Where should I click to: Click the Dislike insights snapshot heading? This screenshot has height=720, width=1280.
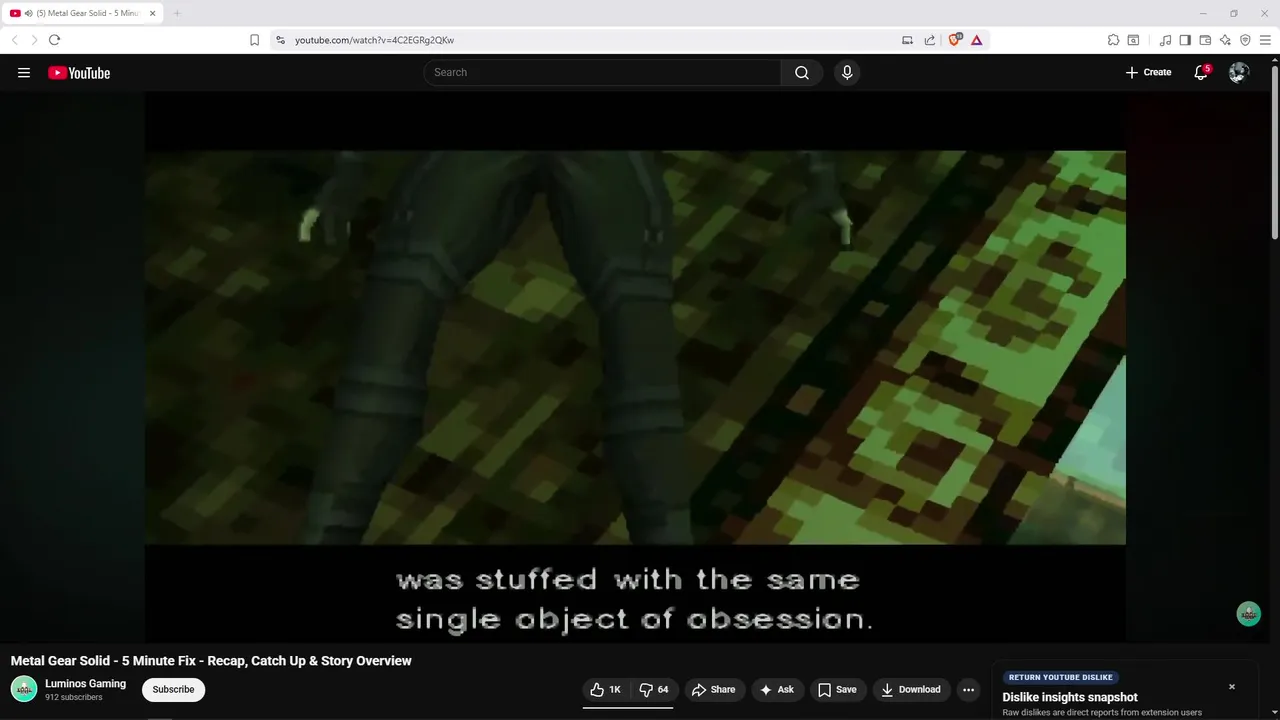1070,697
